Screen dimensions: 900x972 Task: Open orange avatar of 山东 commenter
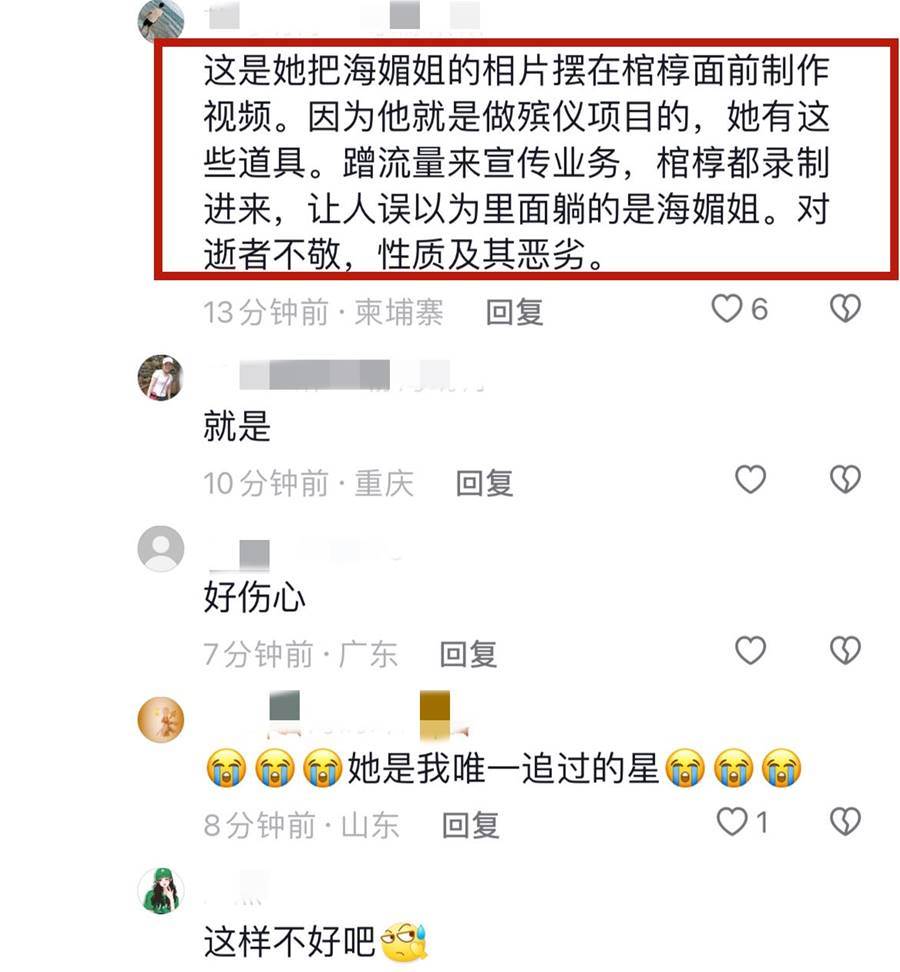click(161, 720)
